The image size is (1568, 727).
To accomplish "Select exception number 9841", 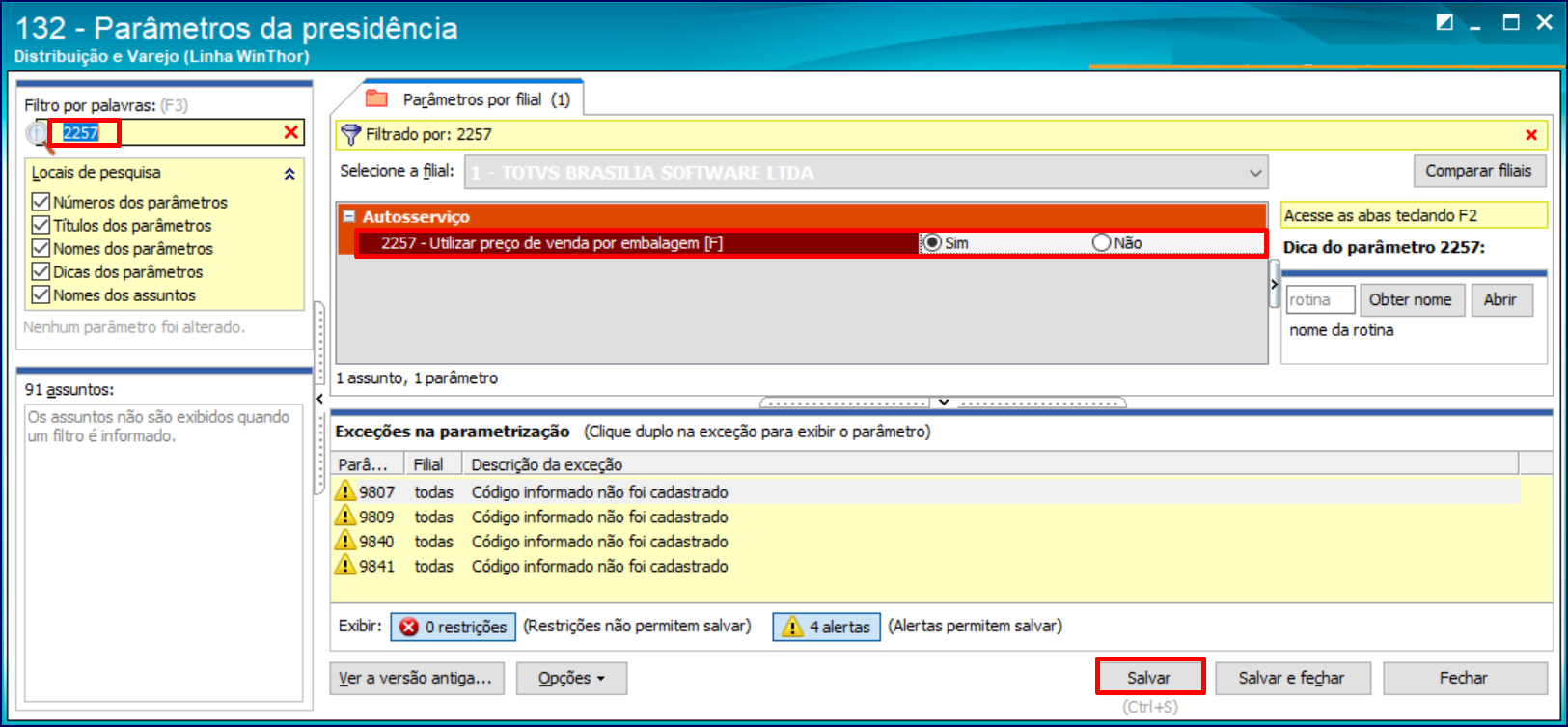I will point(377,566).
